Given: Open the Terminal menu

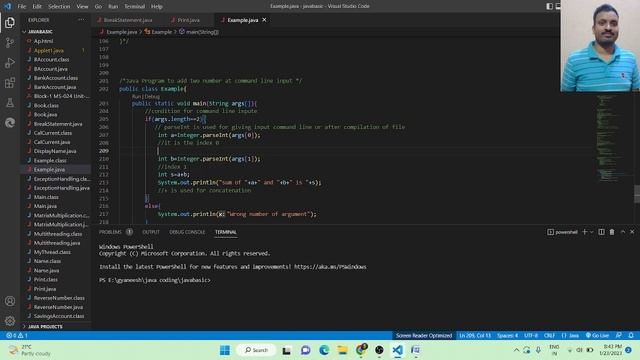Looking at the screenshot, I should (x=135, y=7).
